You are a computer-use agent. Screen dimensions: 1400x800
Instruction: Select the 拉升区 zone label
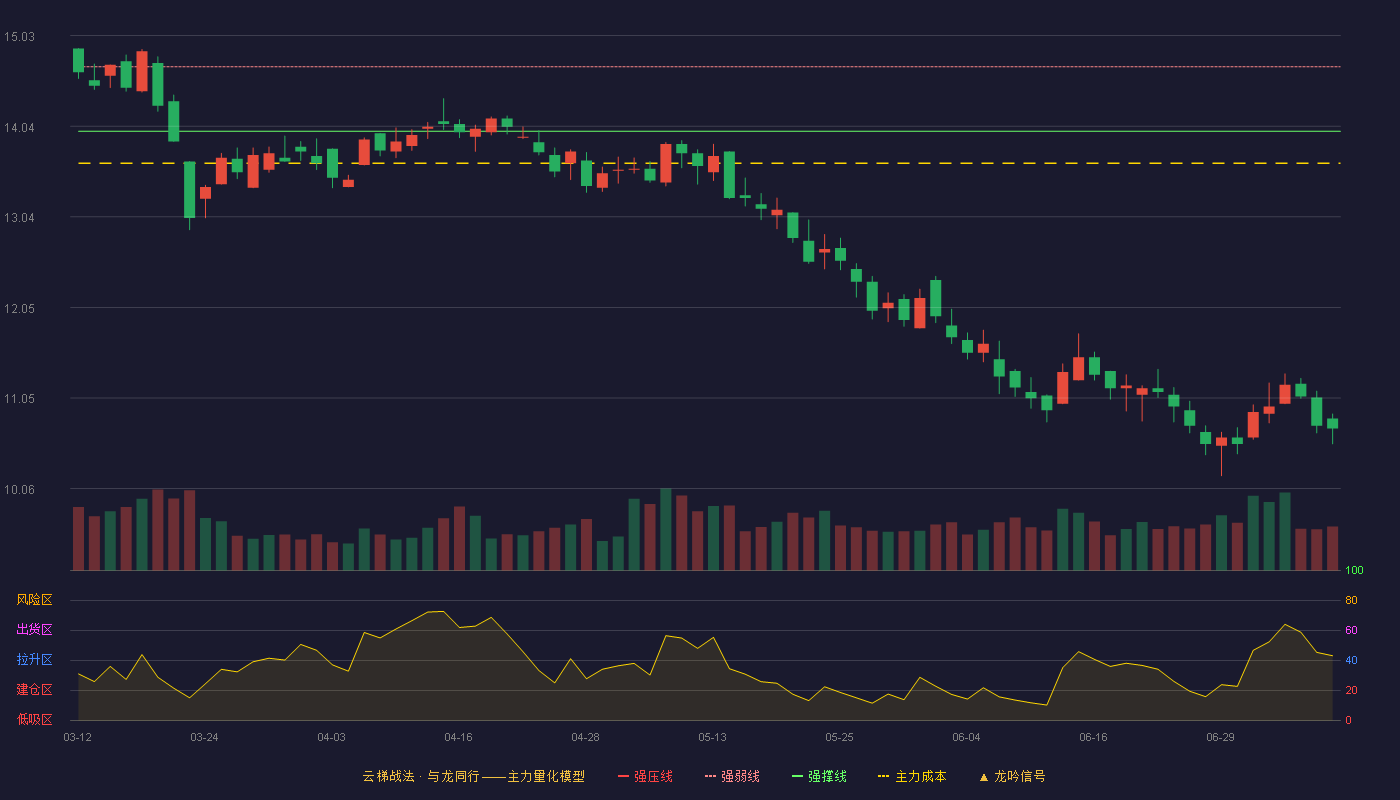point(34,660)
